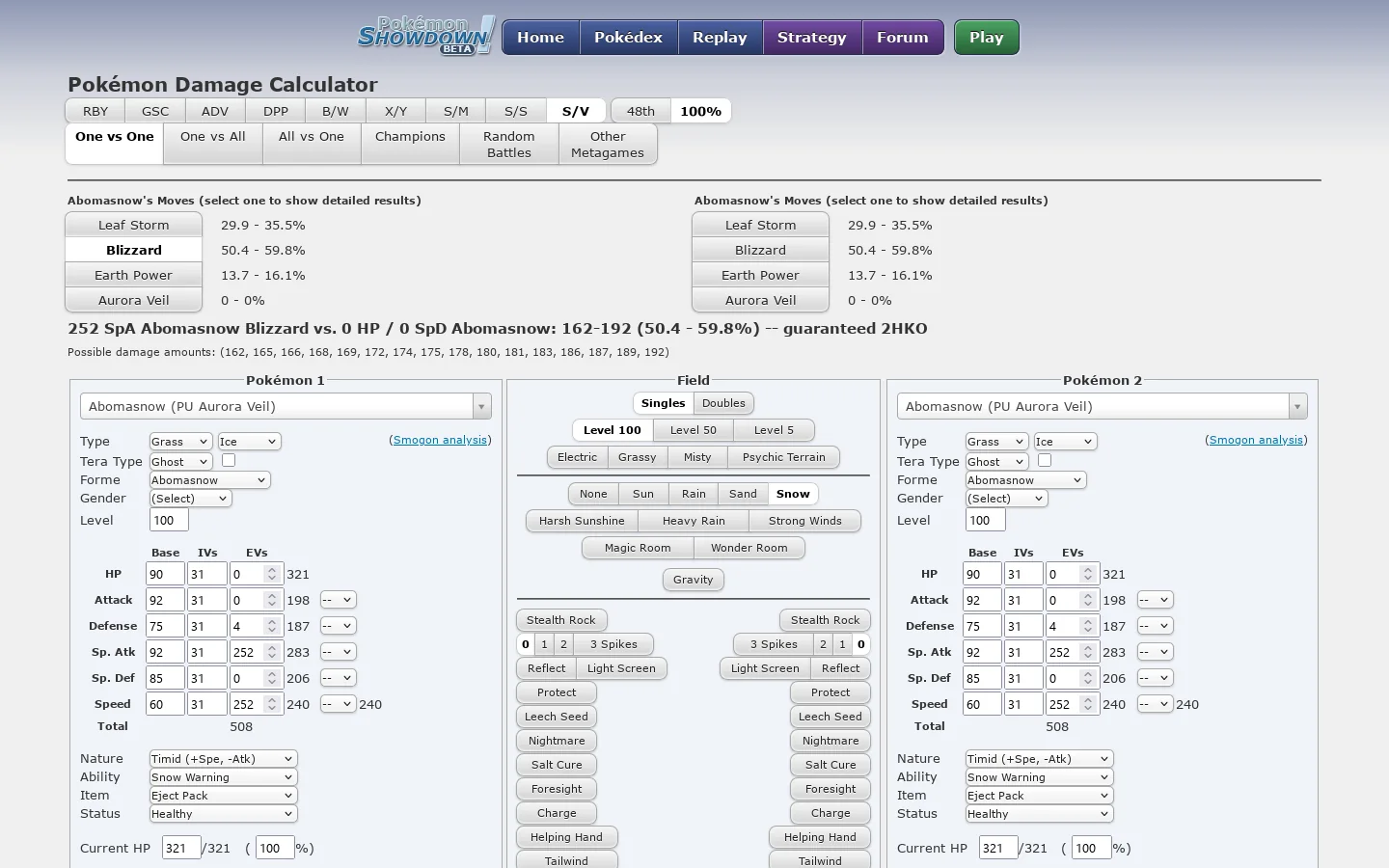Enable Wonder Room field effect

[x=749, y=548]
